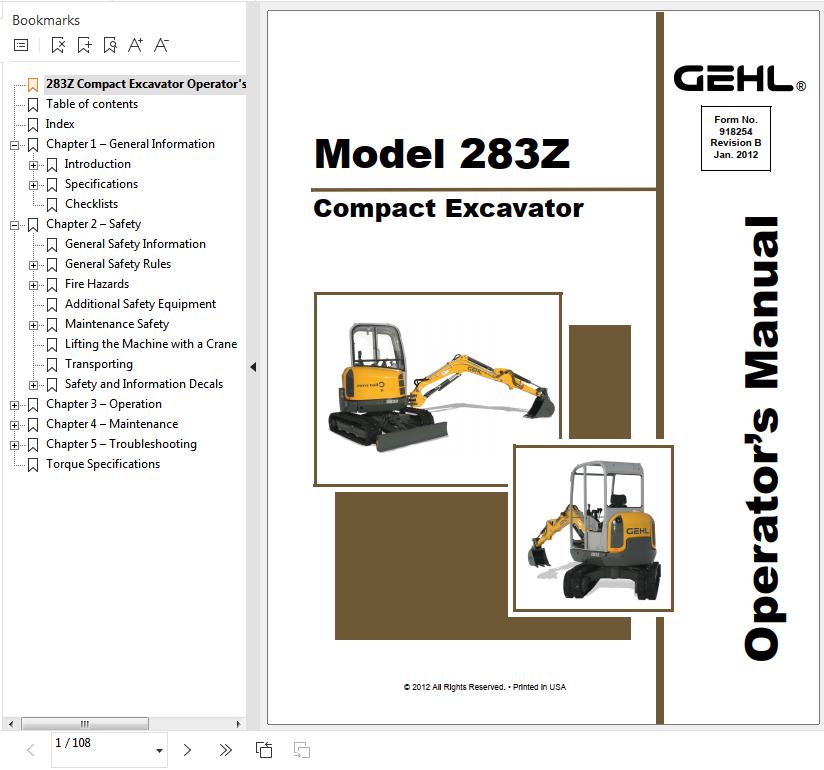This screenshot has width=824, height=770.
Task: Open the Table of contents bookmark
Action: [92, 104]
